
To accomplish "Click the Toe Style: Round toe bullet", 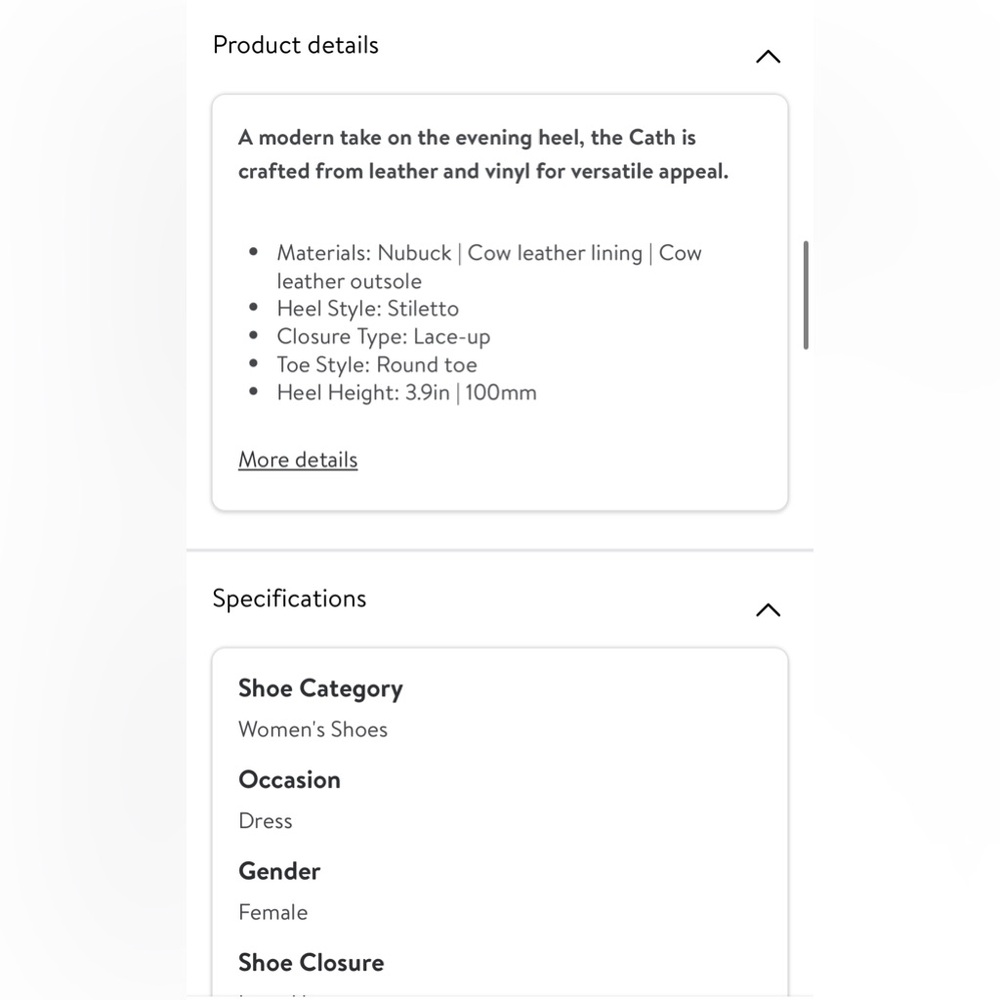I will (376, 365).
